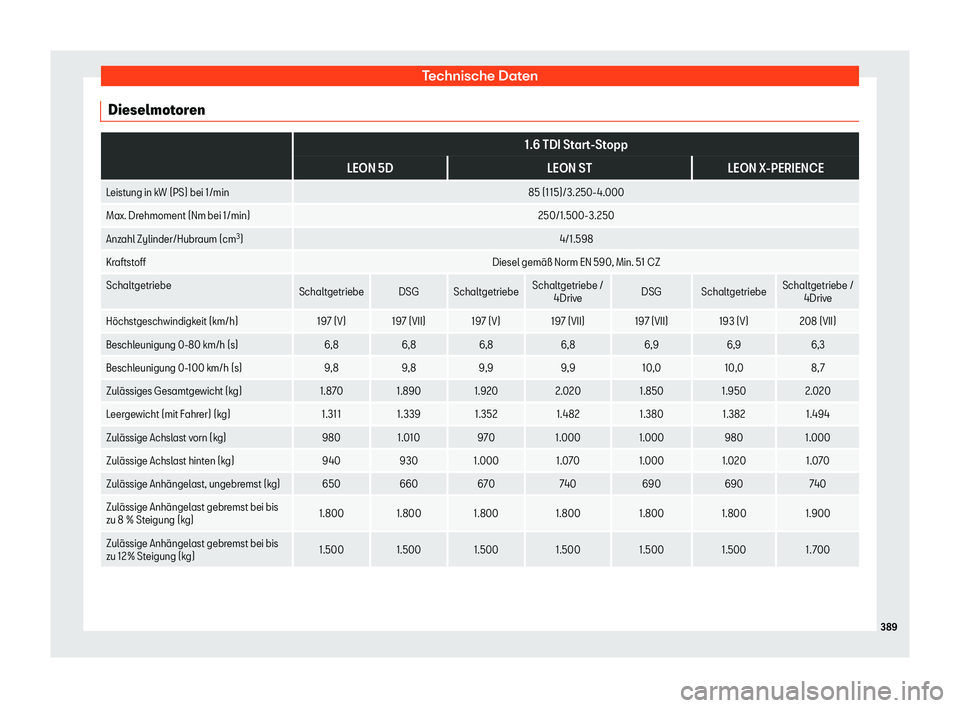960x708 pixels.
Task: Select the displacement value '4/1.598'
Action: (x=576, y=239)
